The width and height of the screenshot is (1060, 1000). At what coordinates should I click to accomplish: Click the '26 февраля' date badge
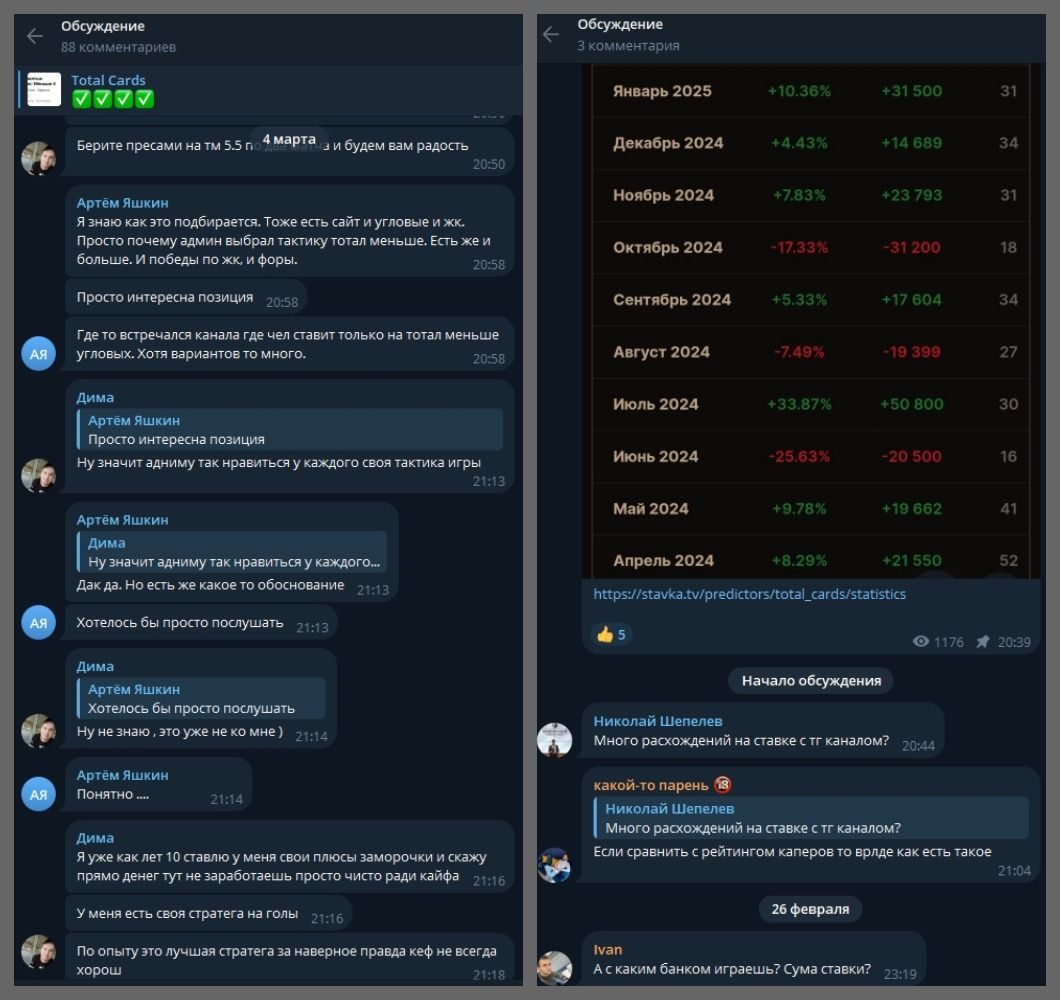coord(809,909)
